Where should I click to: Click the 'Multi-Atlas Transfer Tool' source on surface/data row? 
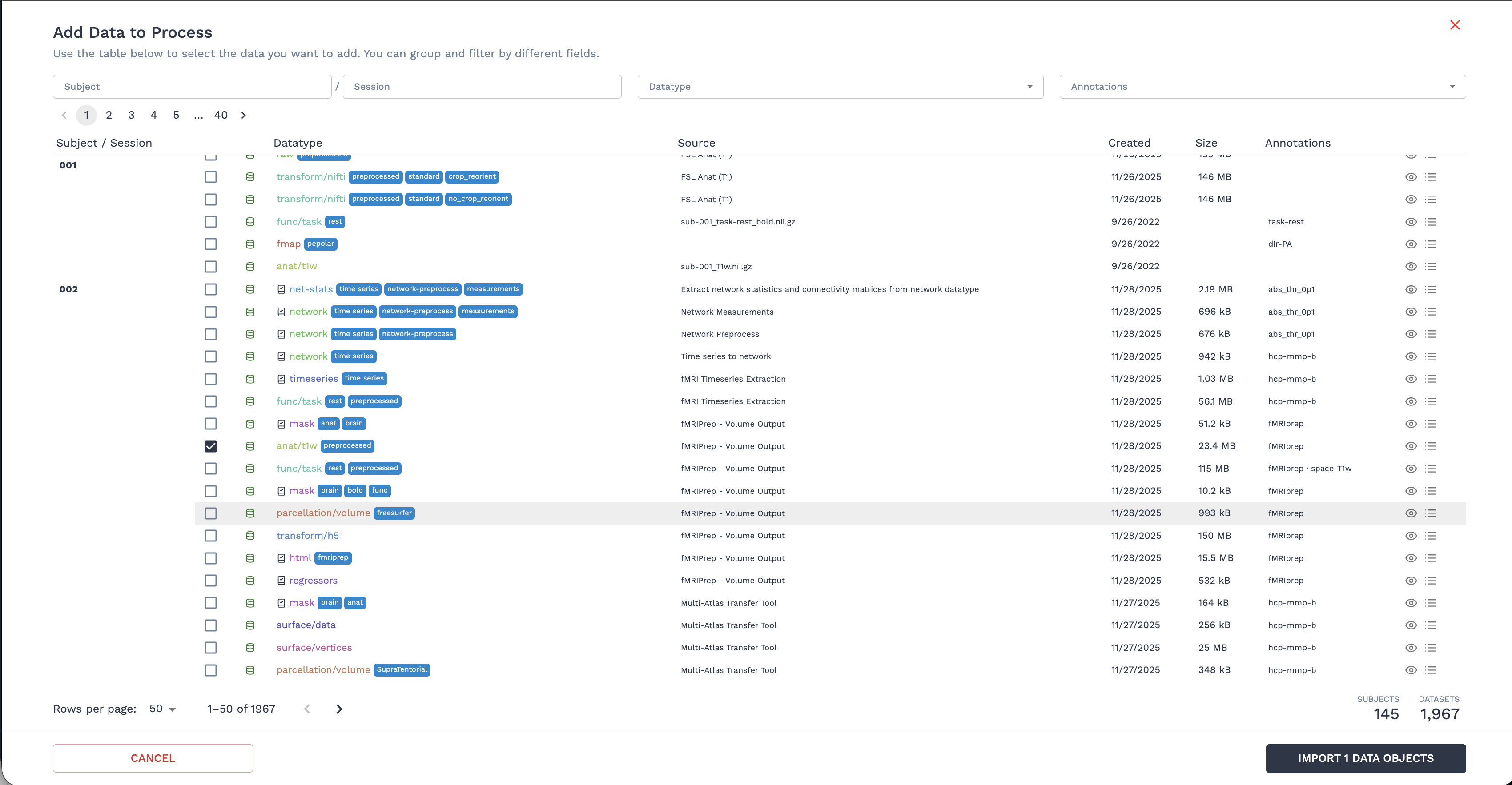(x=728, y=625)
